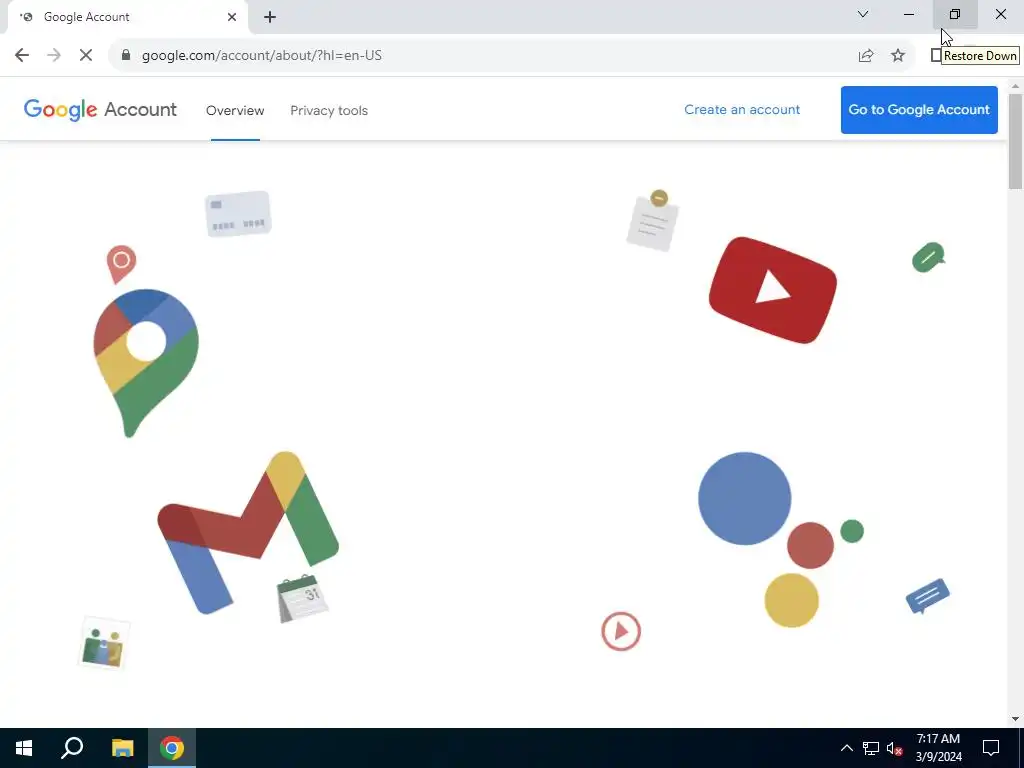Click the red circular play icon
This screenshot has height=768, width=1024.
621,631
